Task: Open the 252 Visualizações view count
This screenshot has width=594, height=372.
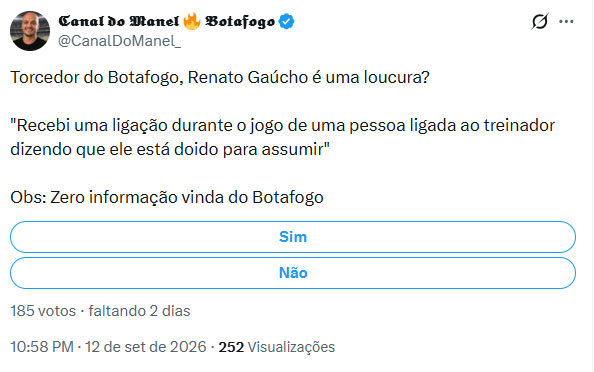Action: 277,347
